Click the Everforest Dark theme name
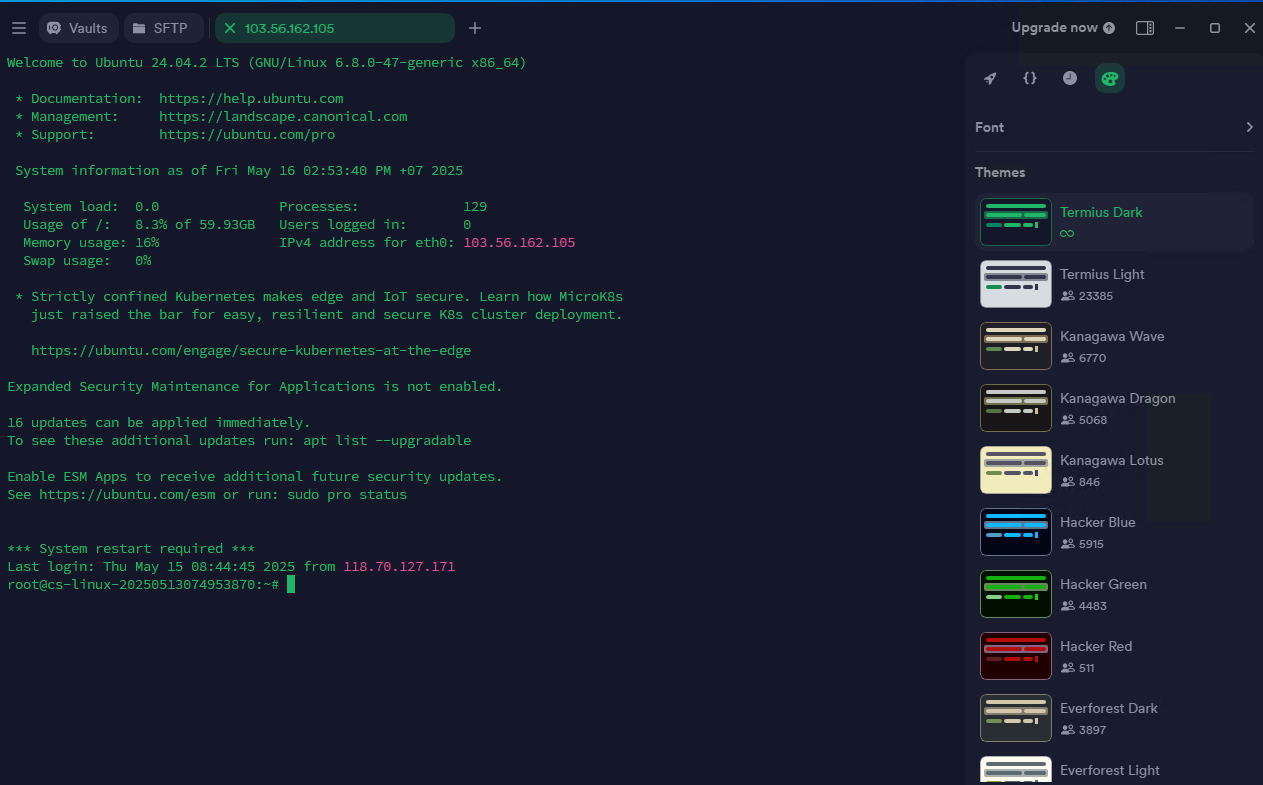1263x785 pixels. pyautogui.click(x=1109, y=708)
